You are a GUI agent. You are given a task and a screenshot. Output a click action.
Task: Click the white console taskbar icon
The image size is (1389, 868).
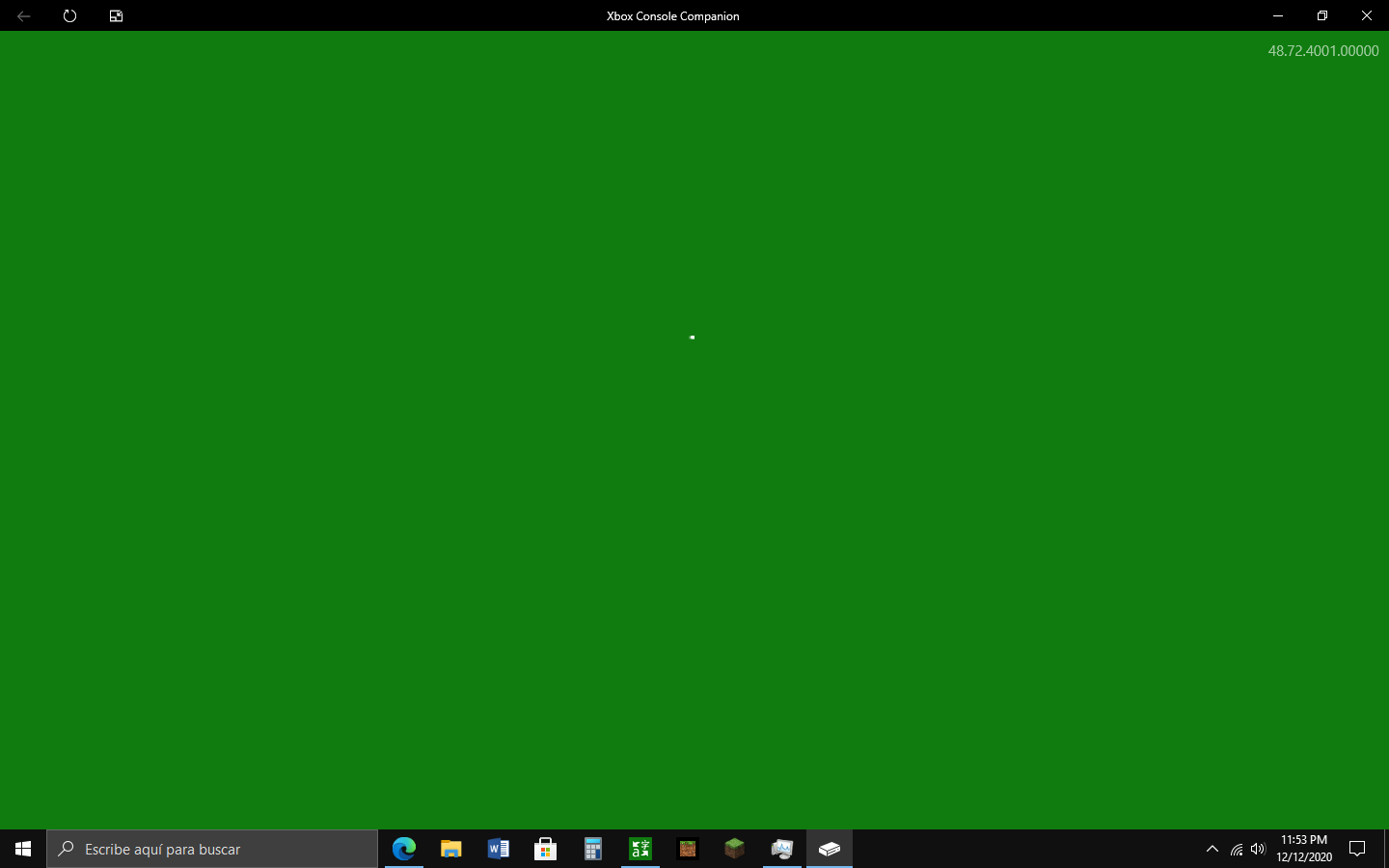point(830,849)
